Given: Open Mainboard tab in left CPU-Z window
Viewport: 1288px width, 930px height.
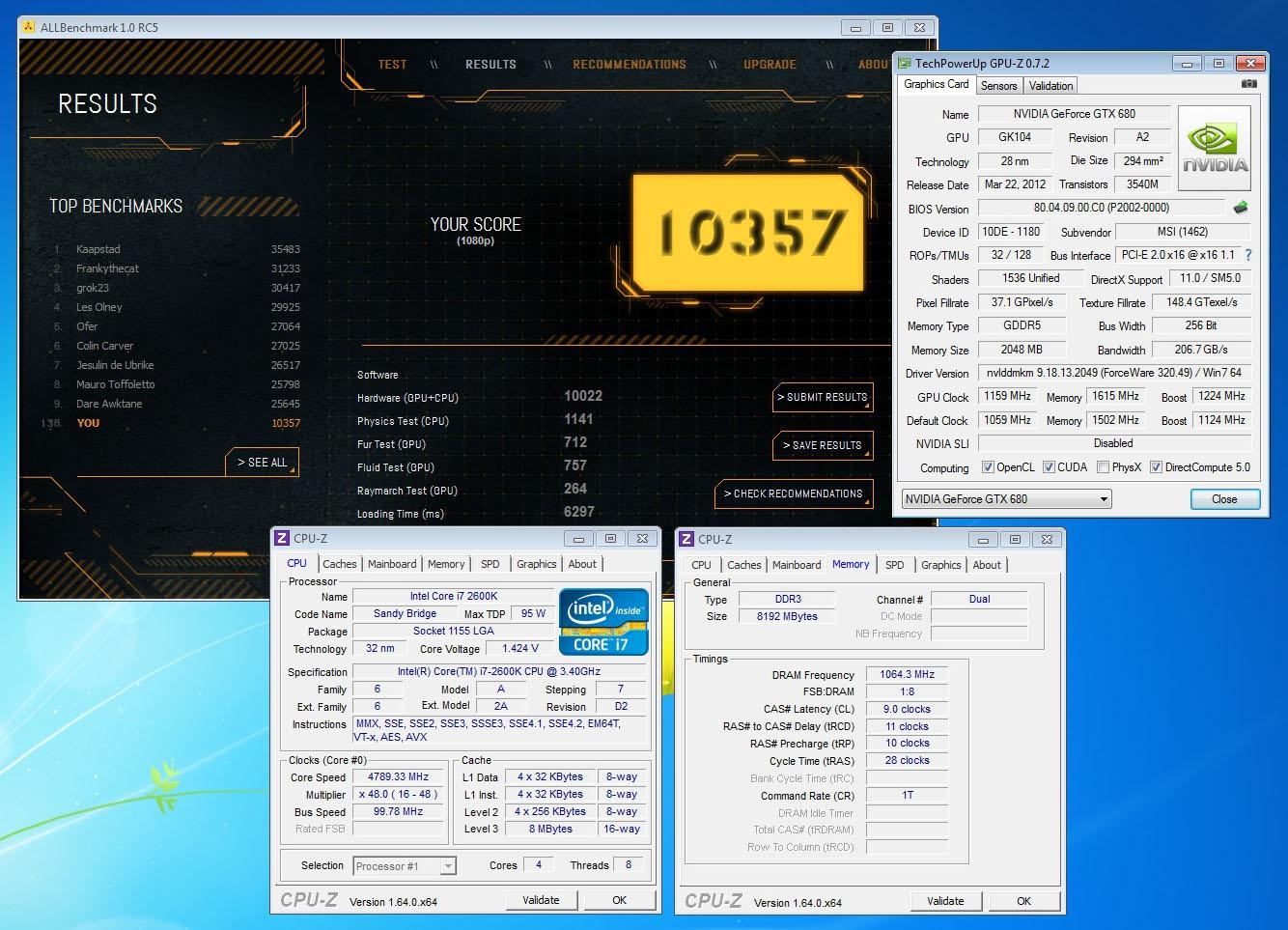Looking at the screenshot, I should click(x=392, y=564).
